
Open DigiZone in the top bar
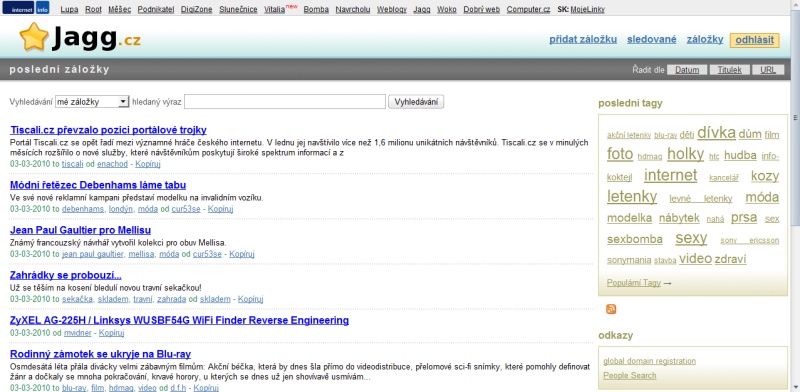pyautogui.click(x=196, y=9)
